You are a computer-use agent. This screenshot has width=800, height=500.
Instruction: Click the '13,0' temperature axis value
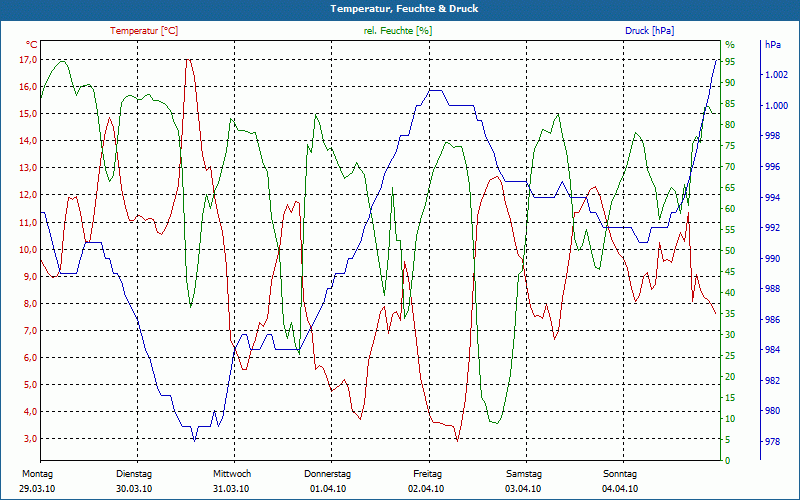point(28,168)
